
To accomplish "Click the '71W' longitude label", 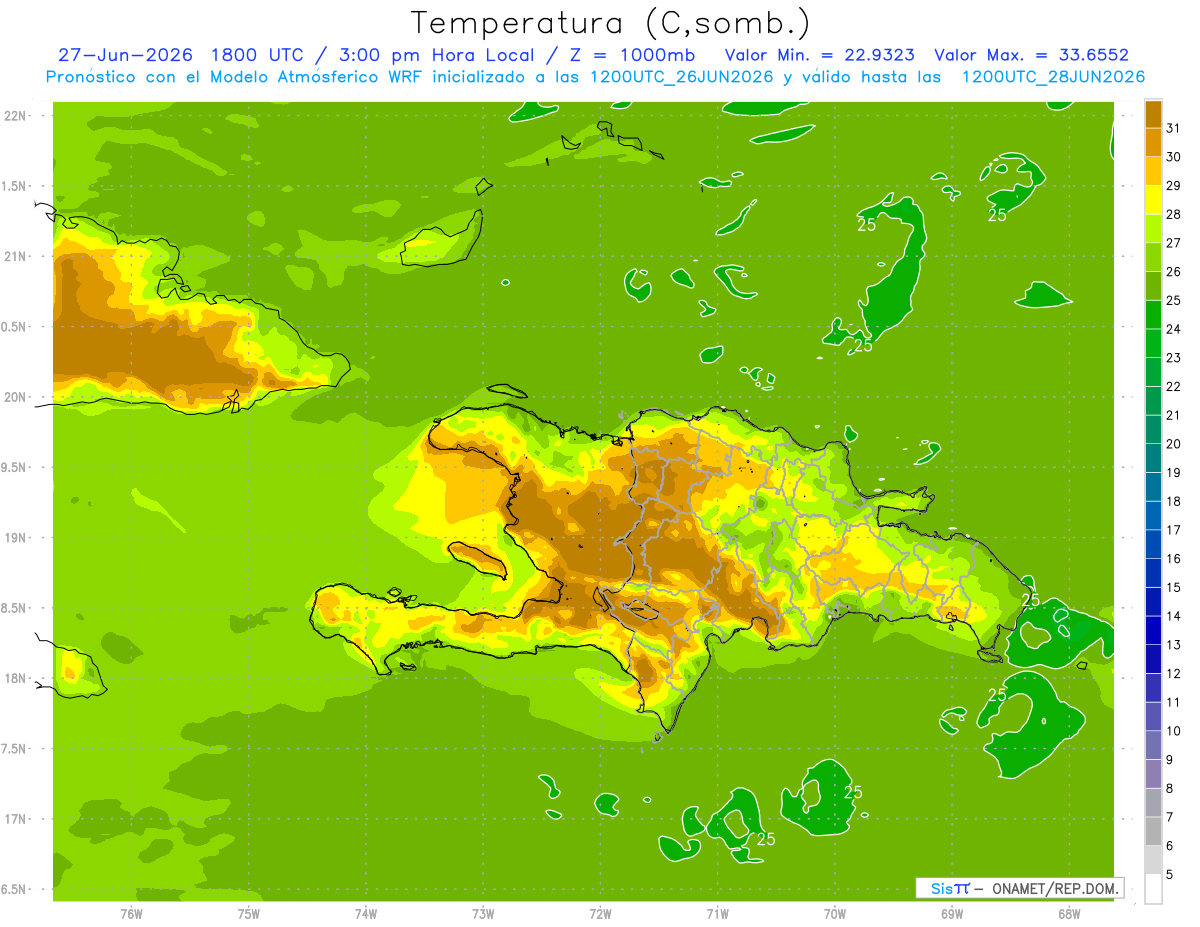I will pos(717,913).
